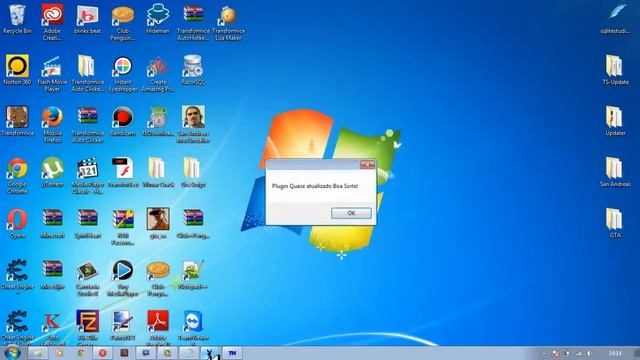
Task: Select the Updater folder
Action: (616, 122)
